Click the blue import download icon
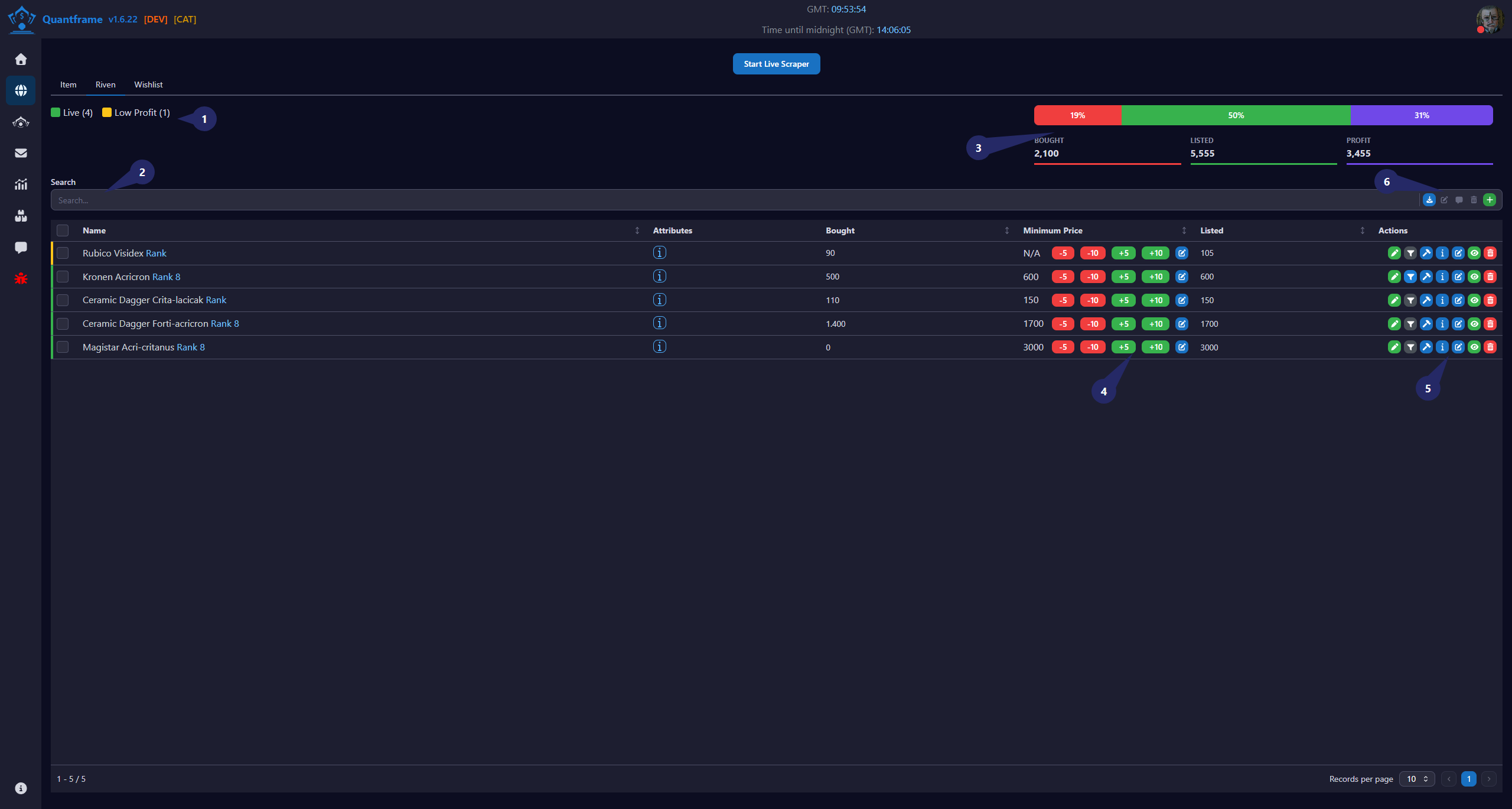Viewport: 1512px width, 809px height. pos(1429,200)
